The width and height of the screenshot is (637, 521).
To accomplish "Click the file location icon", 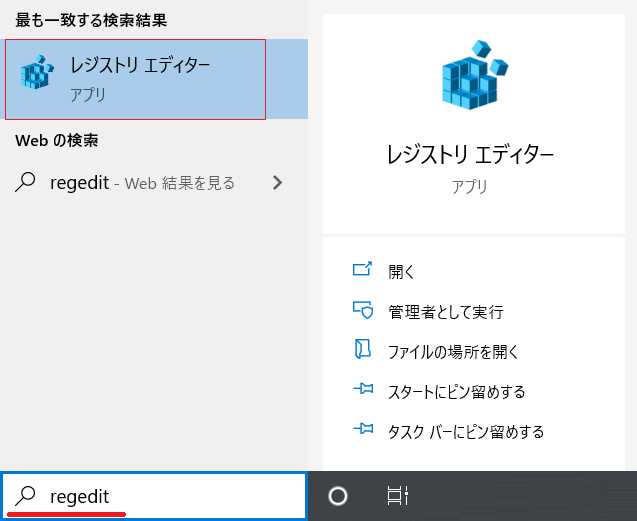I will (x=362, y=349).
